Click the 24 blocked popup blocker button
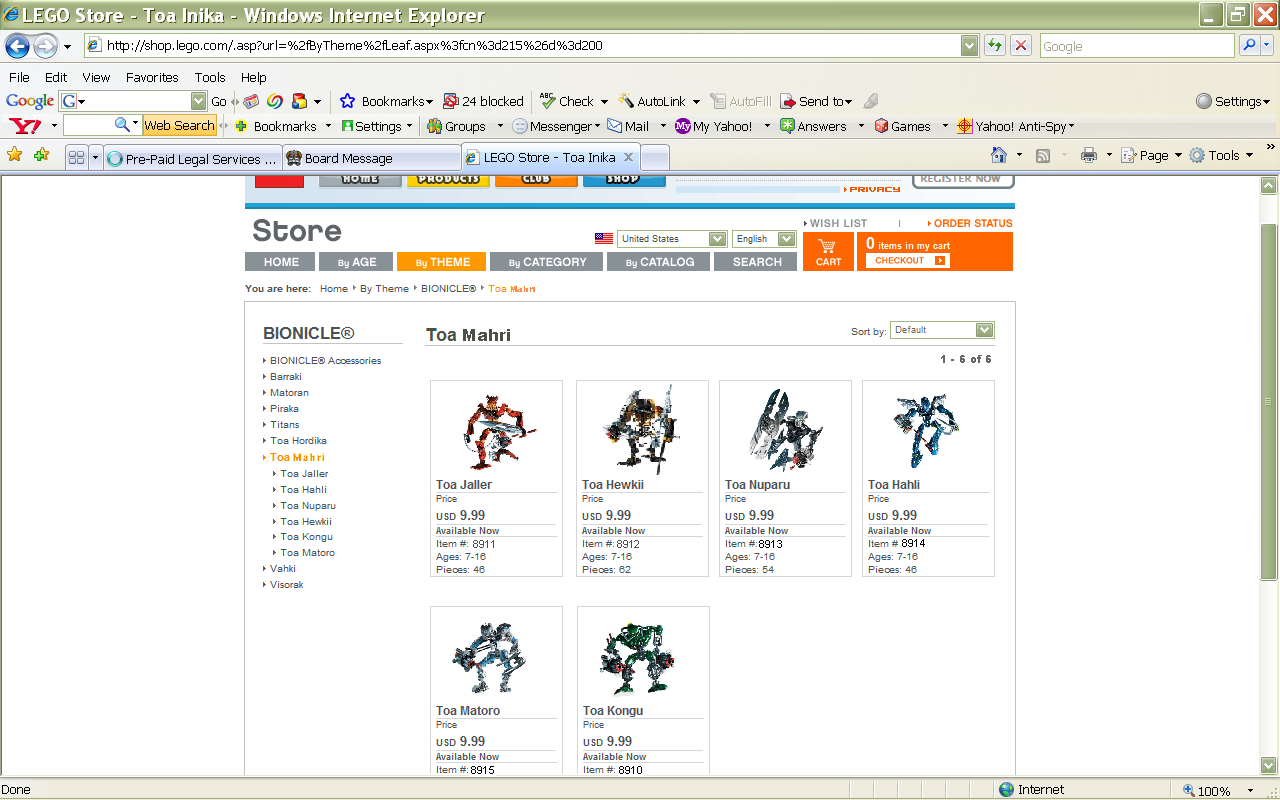The height and width of the screenshot is (800, 1280). [483, 101]
